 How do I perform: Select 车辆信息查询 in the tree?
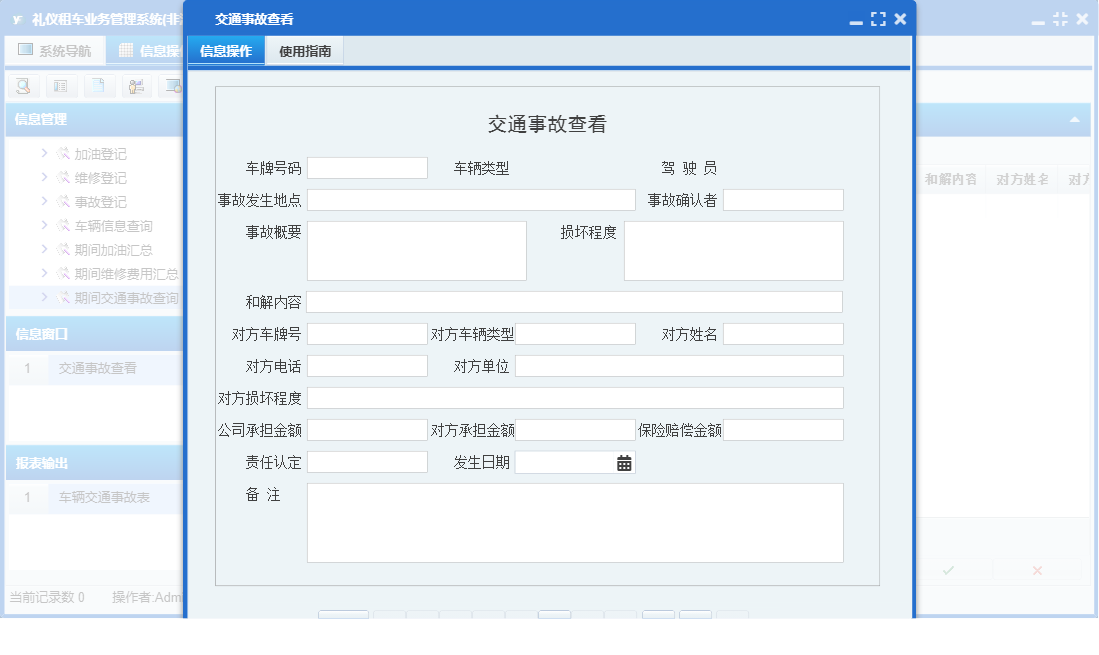click(113, 226)
